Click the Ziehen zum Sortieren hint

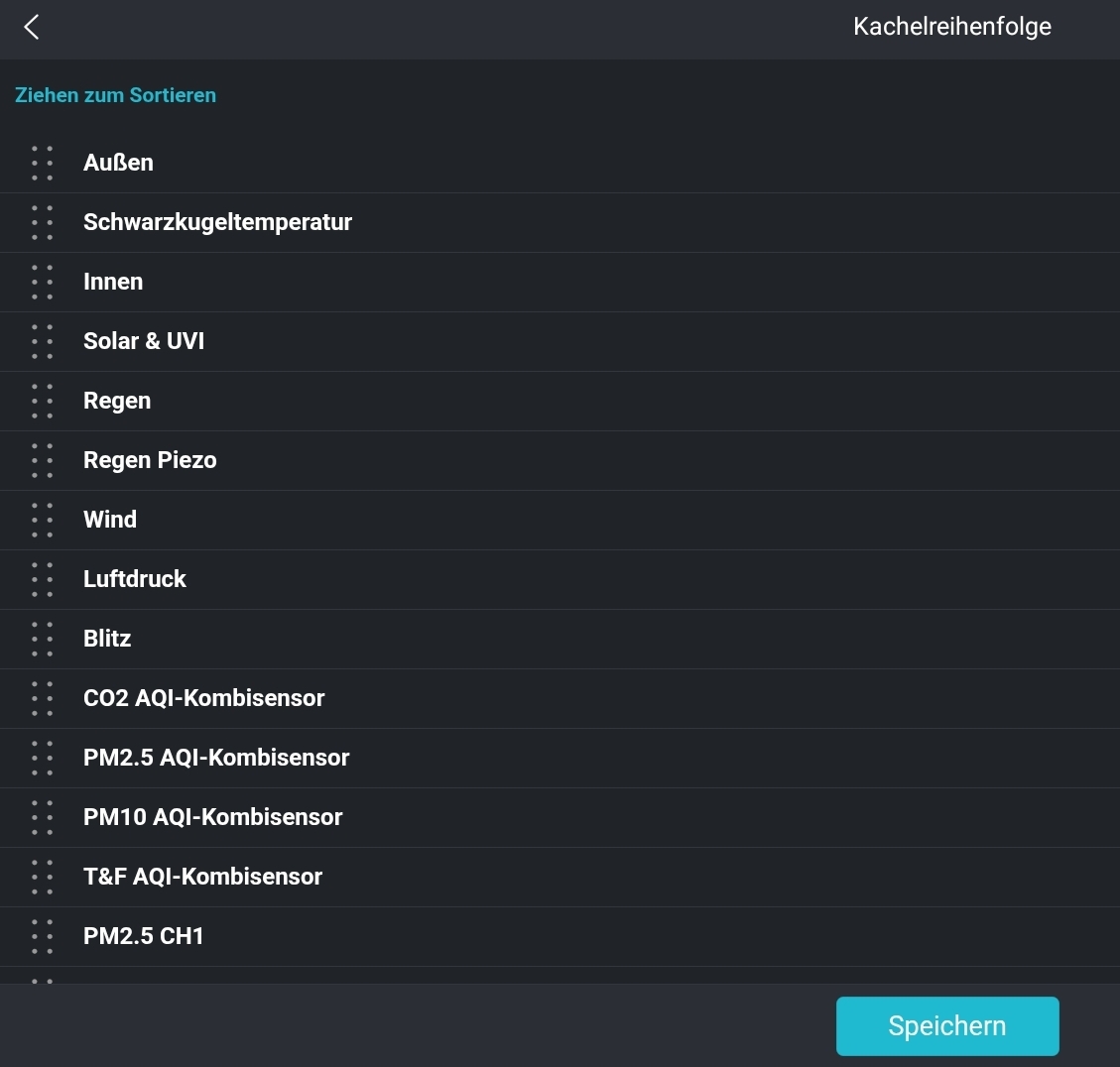click(115, 95)
